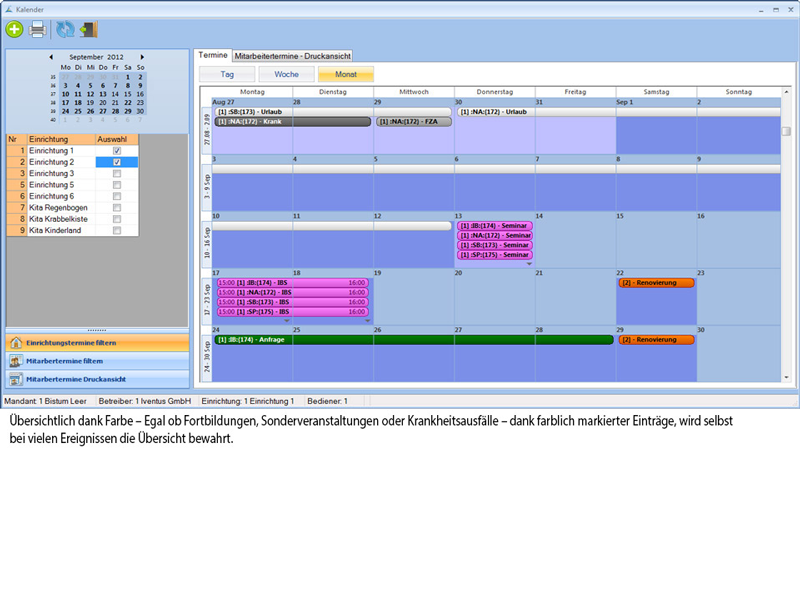Switch to Tag view
This screenshot has width=800, height=600.
(x=227, y=74)
